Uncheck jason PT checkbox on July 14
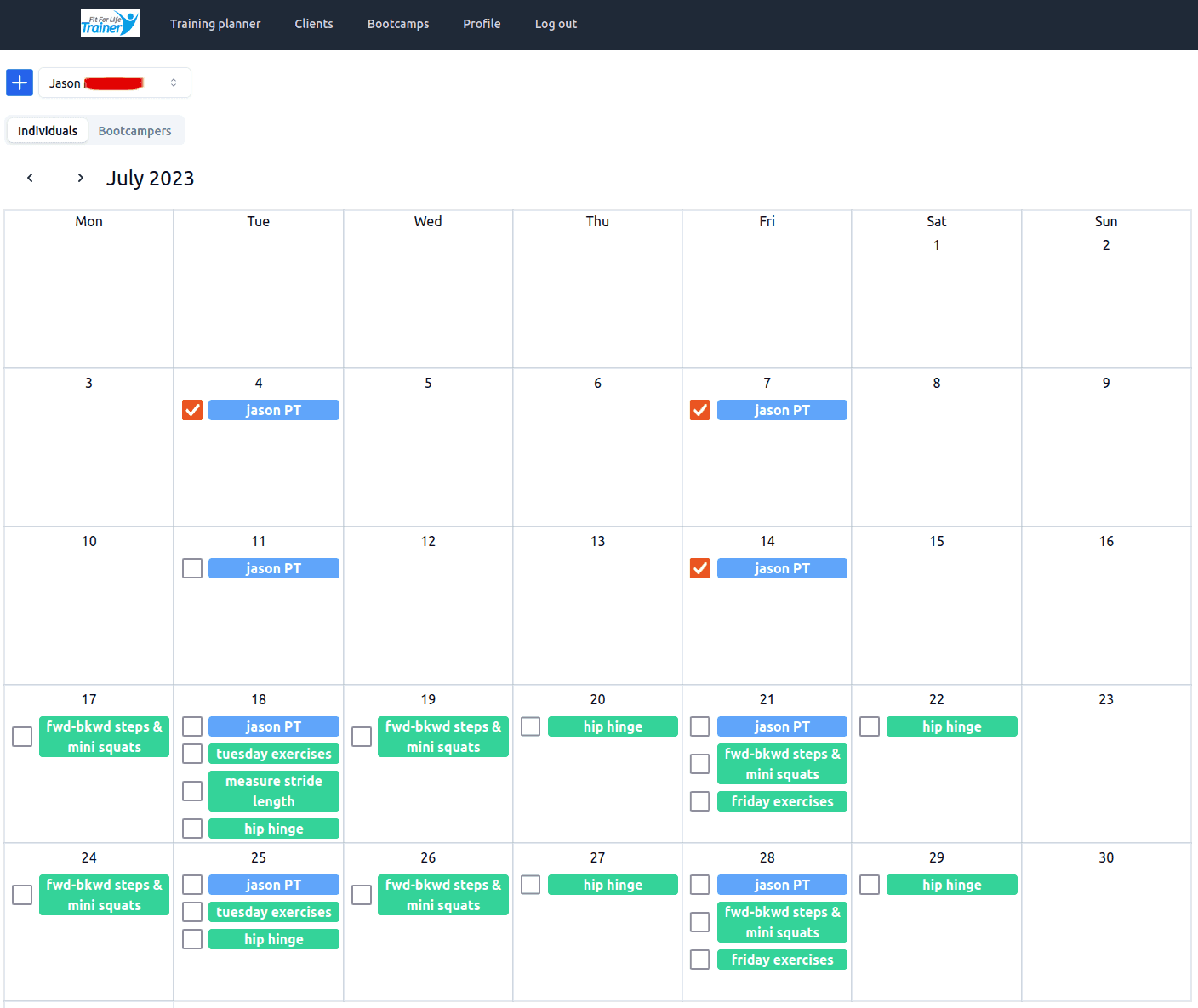The width and height of the screenshot is (1198, 1008). (x=700, y=568)
